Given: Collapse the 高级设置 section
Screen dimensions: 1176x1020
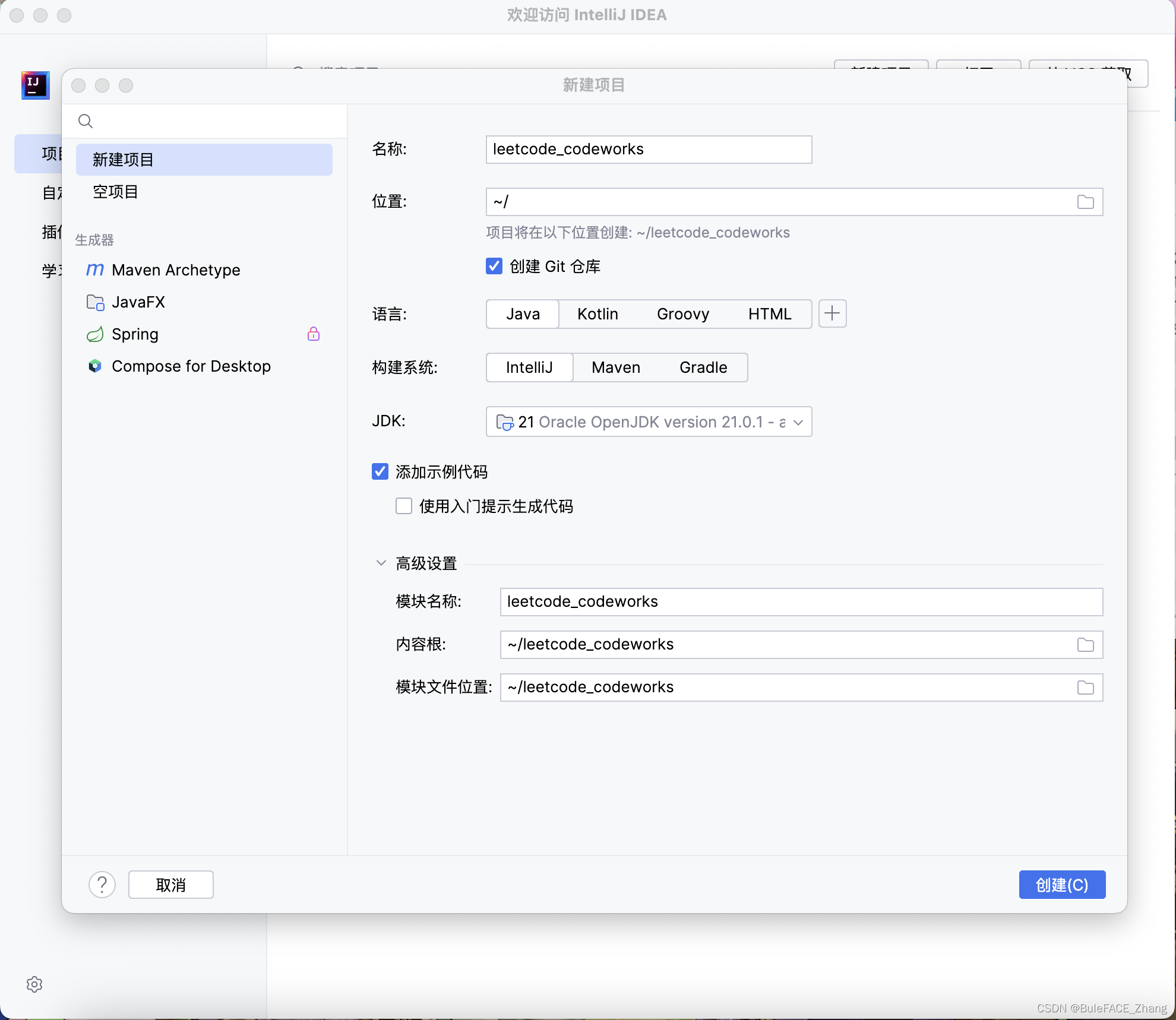Looking at the screenshot, I should [381, 563].
